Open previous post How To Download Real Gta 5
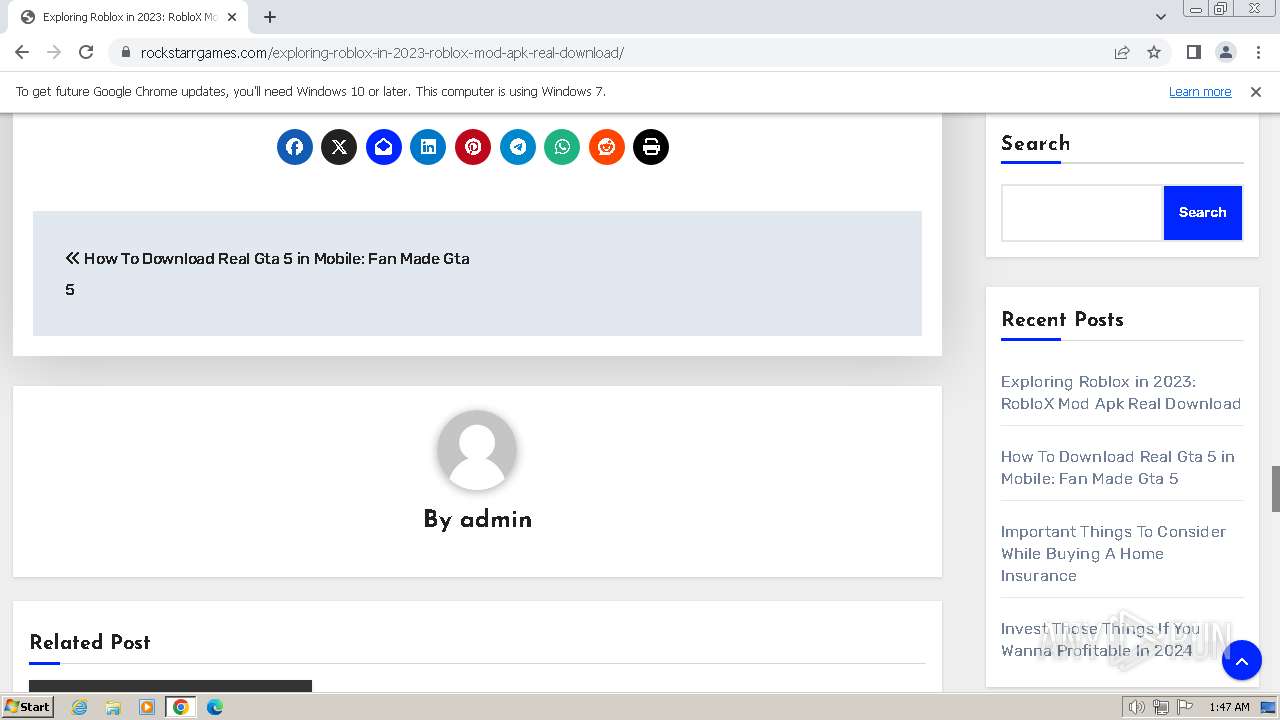Screen dimensions: 1280x720 (x=267, y=273)
